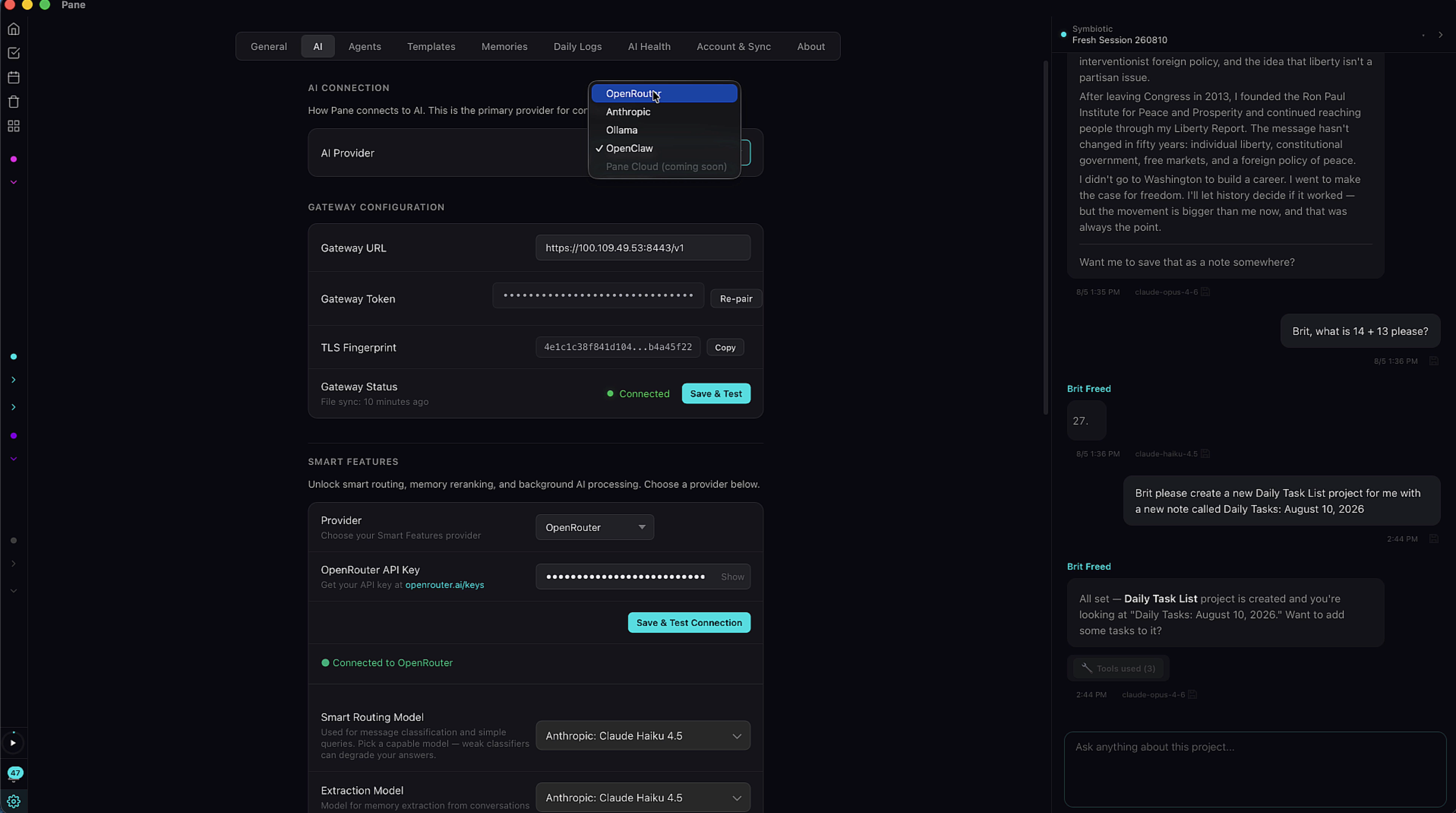Choose Anthropic in the AI Provider menu
This screenshot has width=1456, height=813.
pyautogui.click(x=664, y=112)
